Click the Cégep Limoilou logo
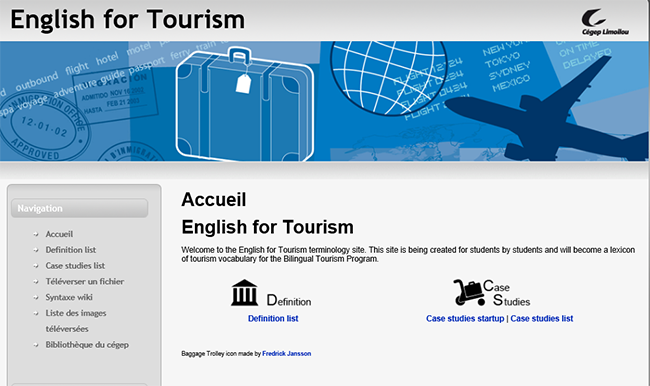This screenshot has width=650, height=386. pos(605,22)
